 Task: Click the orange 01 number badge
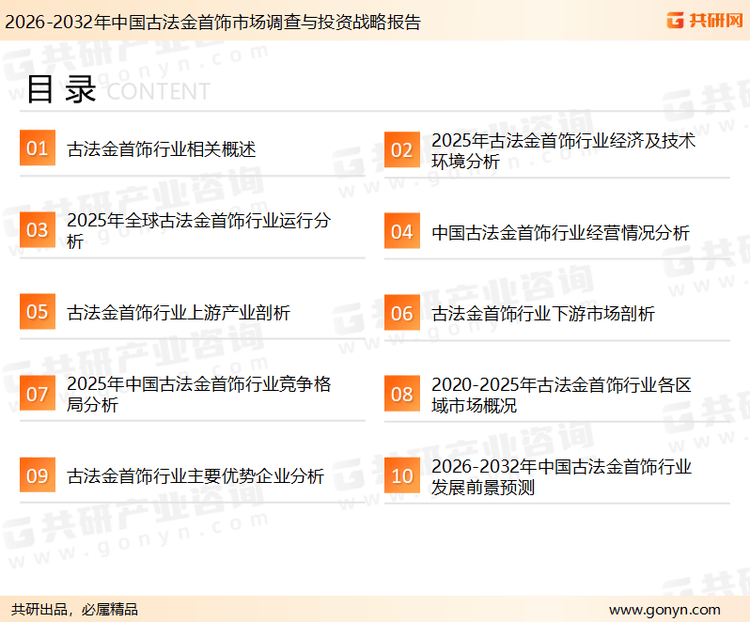coord(37,149)
